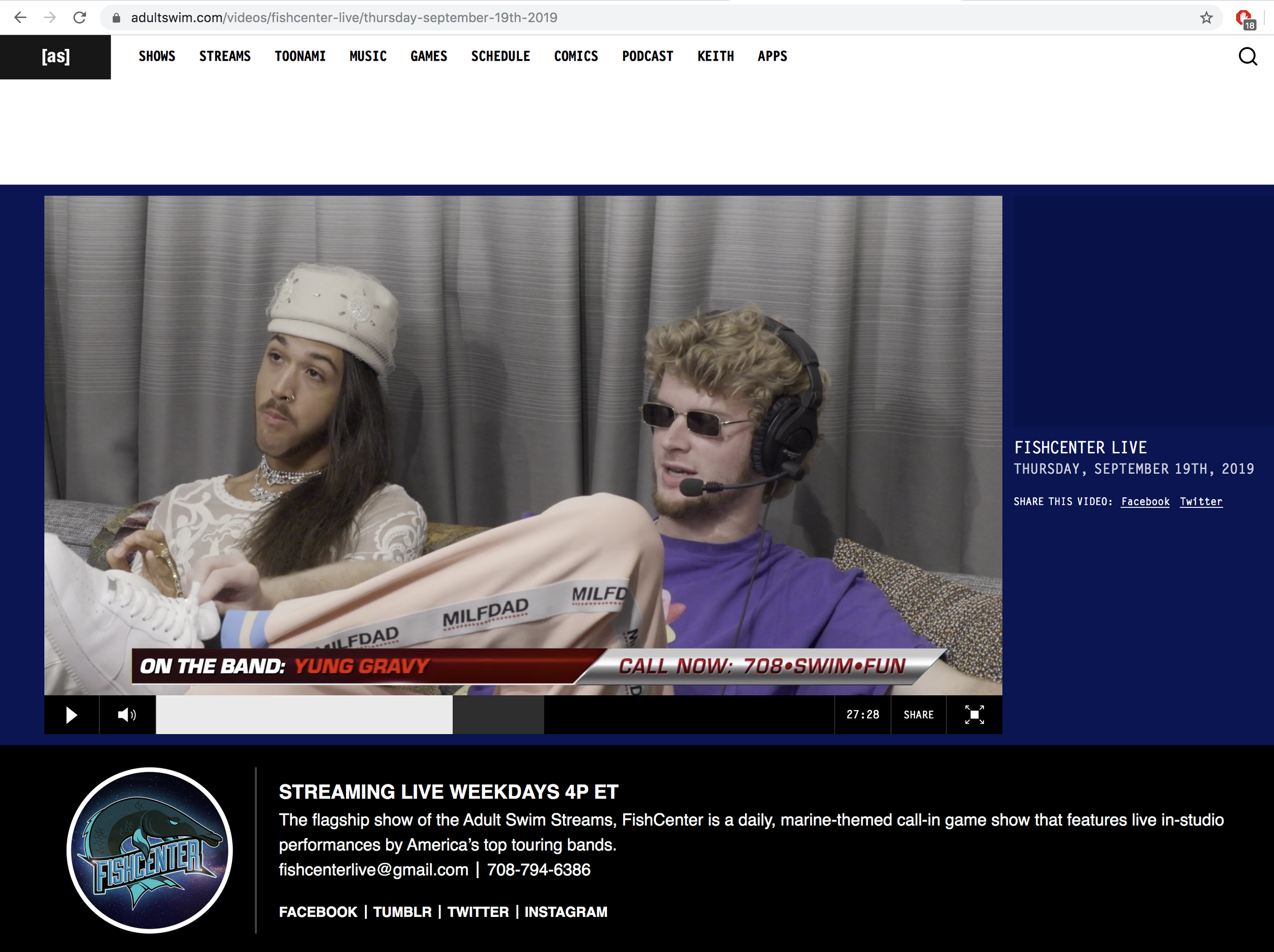
Task: Share the video via the Twitter link
Action: 1201,501
